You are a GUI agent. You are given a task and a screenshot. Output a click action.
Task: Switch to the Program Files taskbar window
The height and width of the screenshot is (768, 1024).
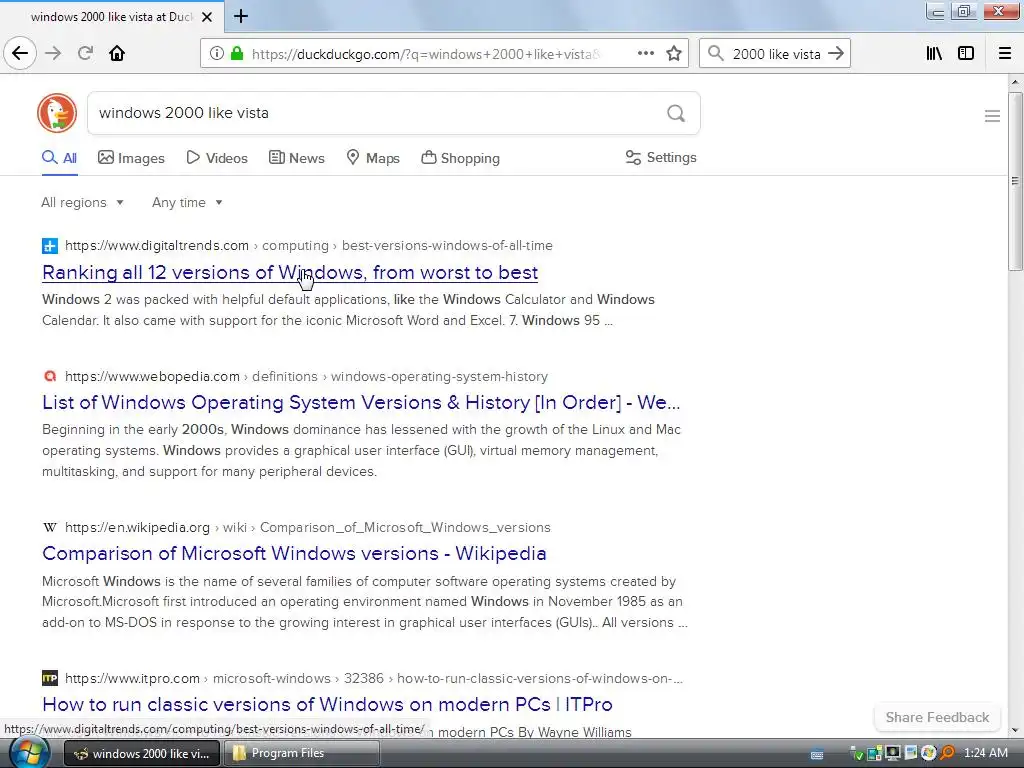[x=300, y=753]
